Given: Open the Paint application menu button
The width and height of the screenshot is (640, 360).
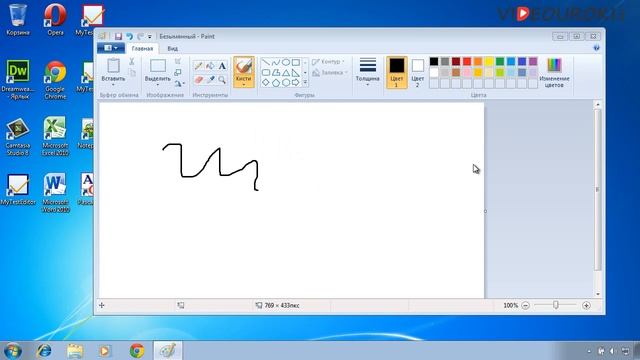Looking at the screenshot, I should (111, 48).
